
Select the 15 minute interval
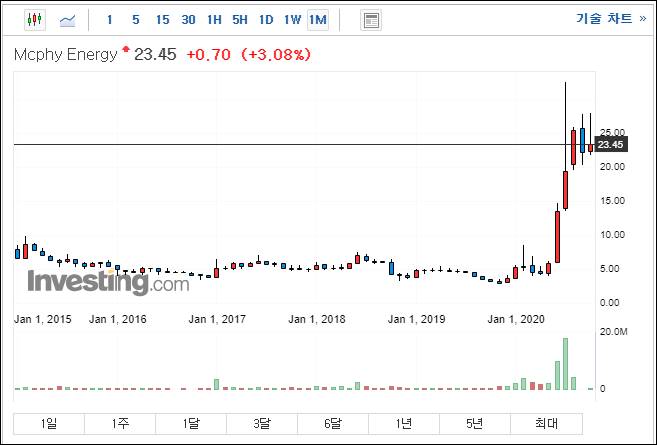[163, 20]
